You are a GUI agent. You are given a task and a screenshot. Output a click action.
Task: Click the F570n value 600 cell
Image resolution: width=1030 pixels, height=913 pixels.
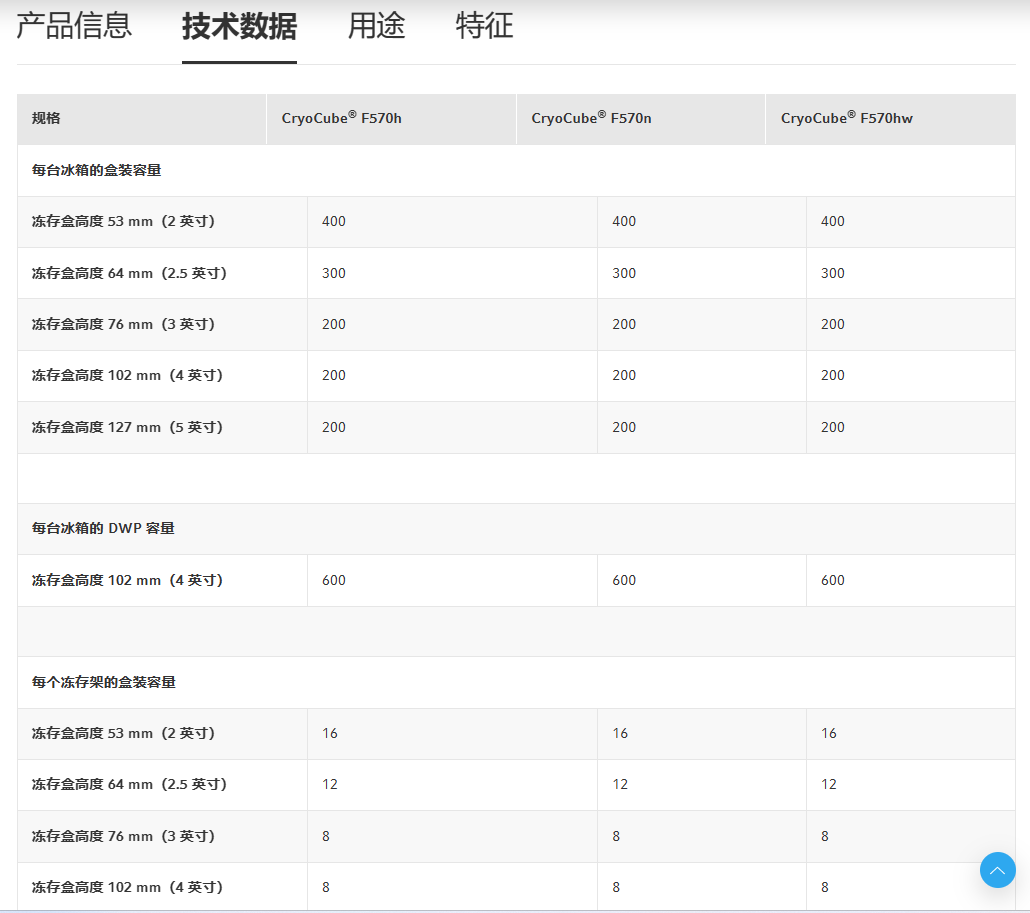(x=702, y=580)
